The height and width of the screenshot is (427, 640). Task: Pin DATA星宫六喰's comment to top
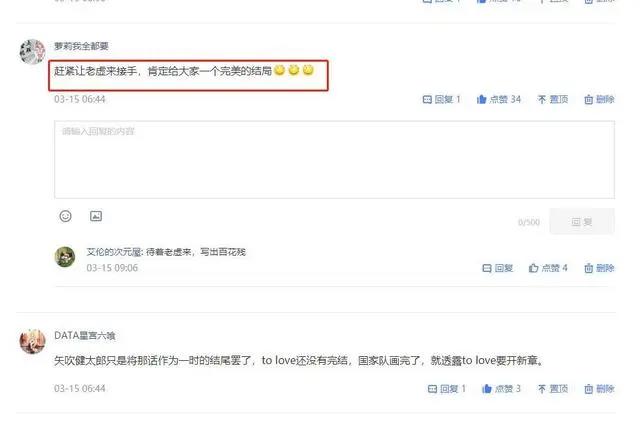(553, 389)
